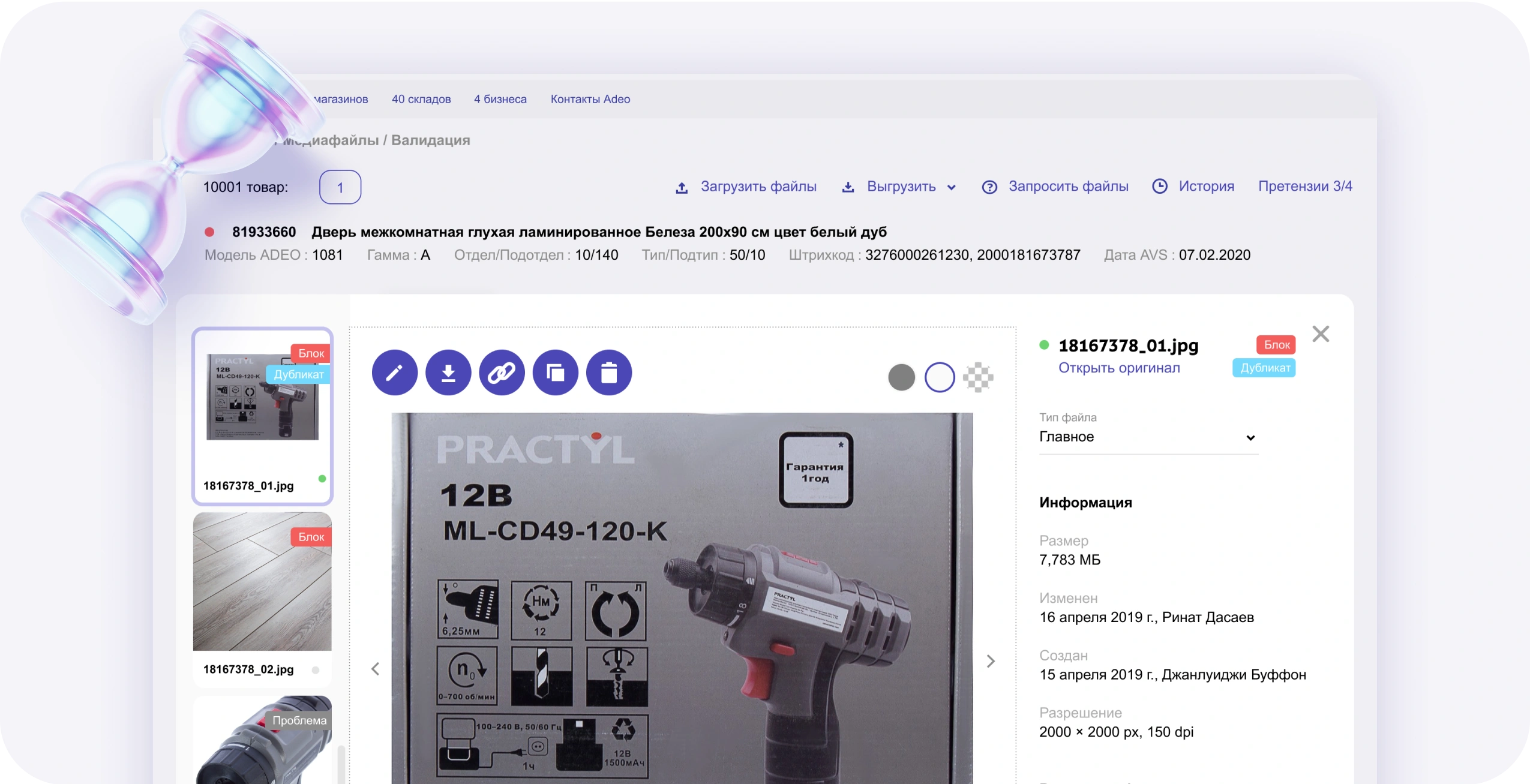Click the round download image button
Image resolution: width=1530 pixels, height=784 pixels.
click(x=448, y=373)
